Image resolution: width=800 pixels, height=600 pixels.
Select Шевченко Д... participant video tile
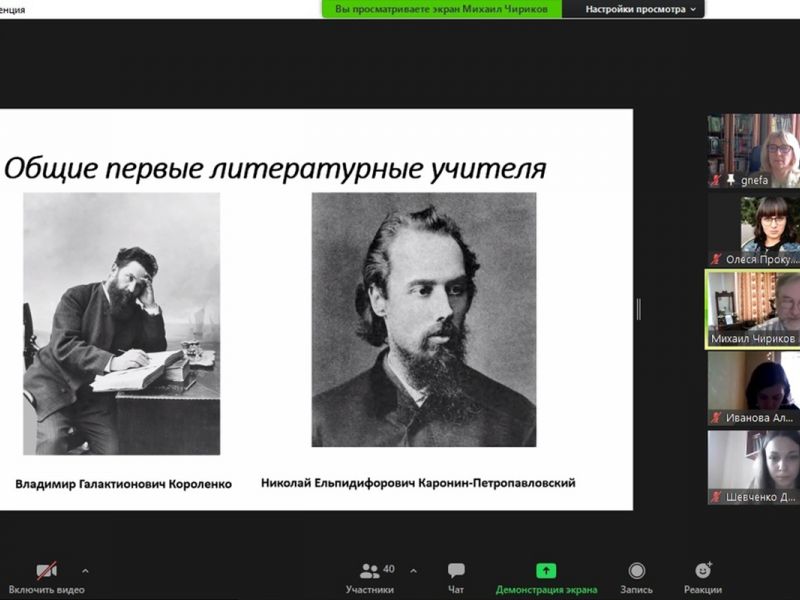[754, 466]
